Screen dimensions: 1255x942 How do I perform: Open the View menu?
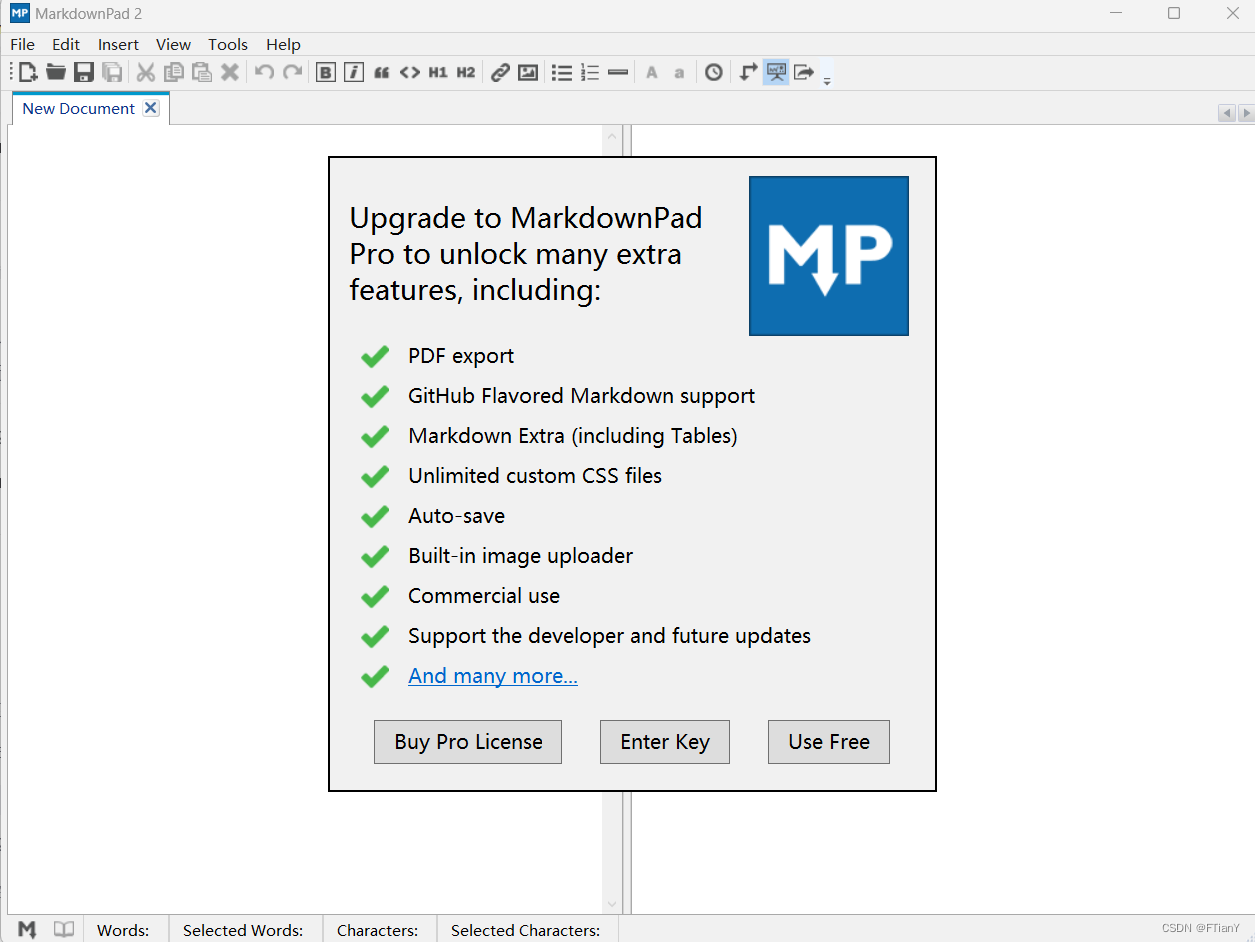(173, 44)
